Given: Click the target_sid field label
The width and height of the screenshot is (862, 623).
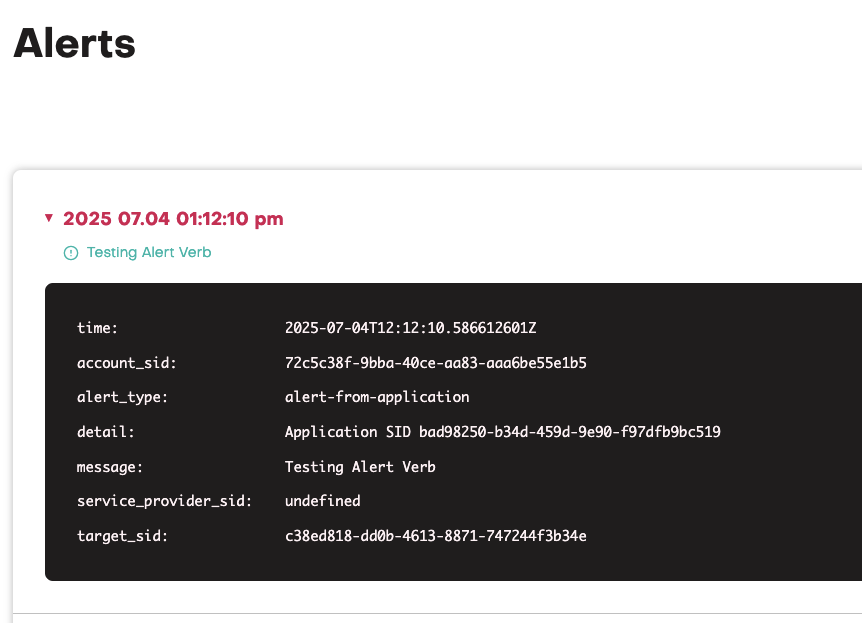Looking at the screenshot, I should 117,536.
